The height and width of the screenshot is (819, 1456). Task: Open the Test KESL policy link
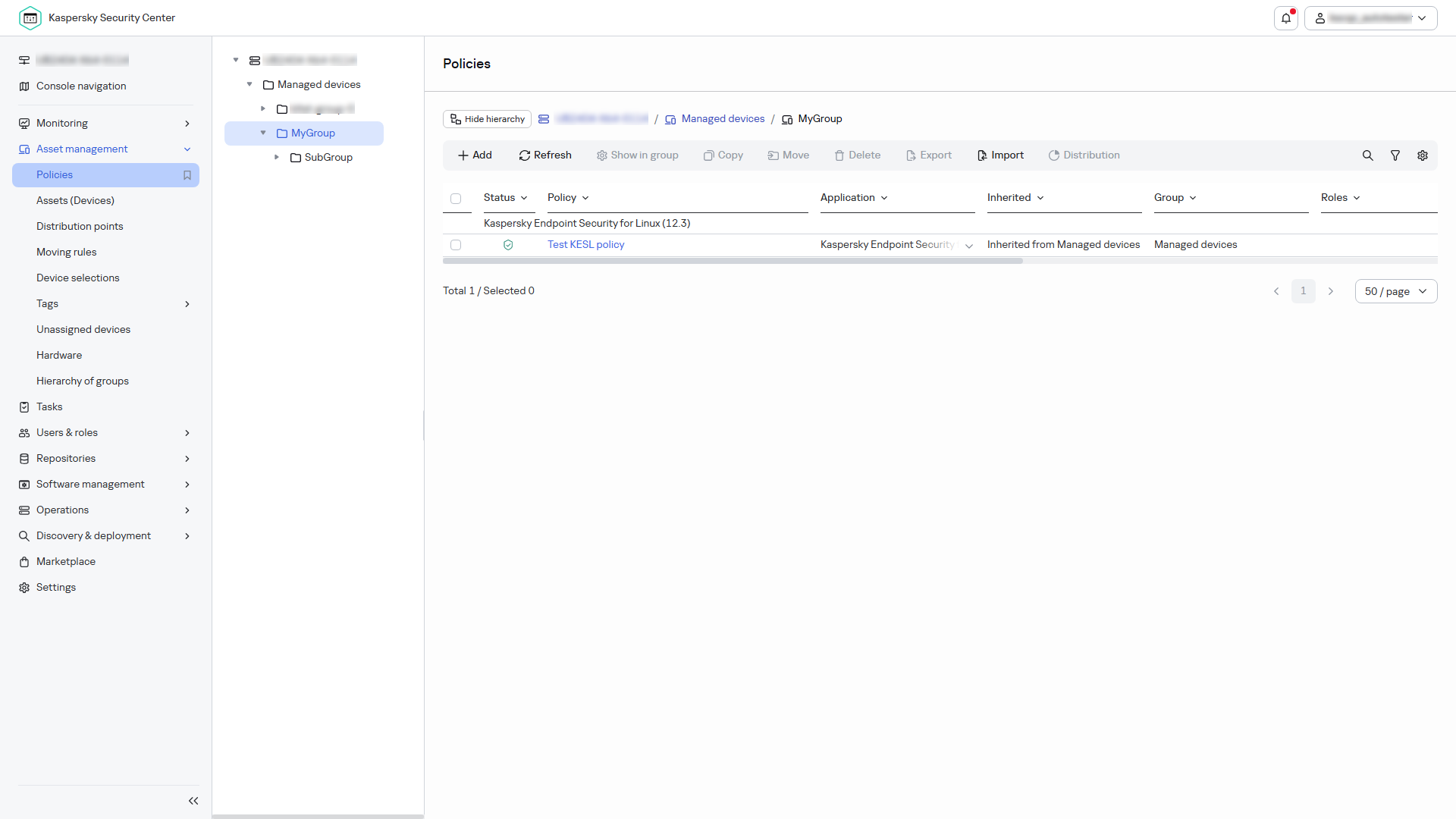(x=586, y=245)
